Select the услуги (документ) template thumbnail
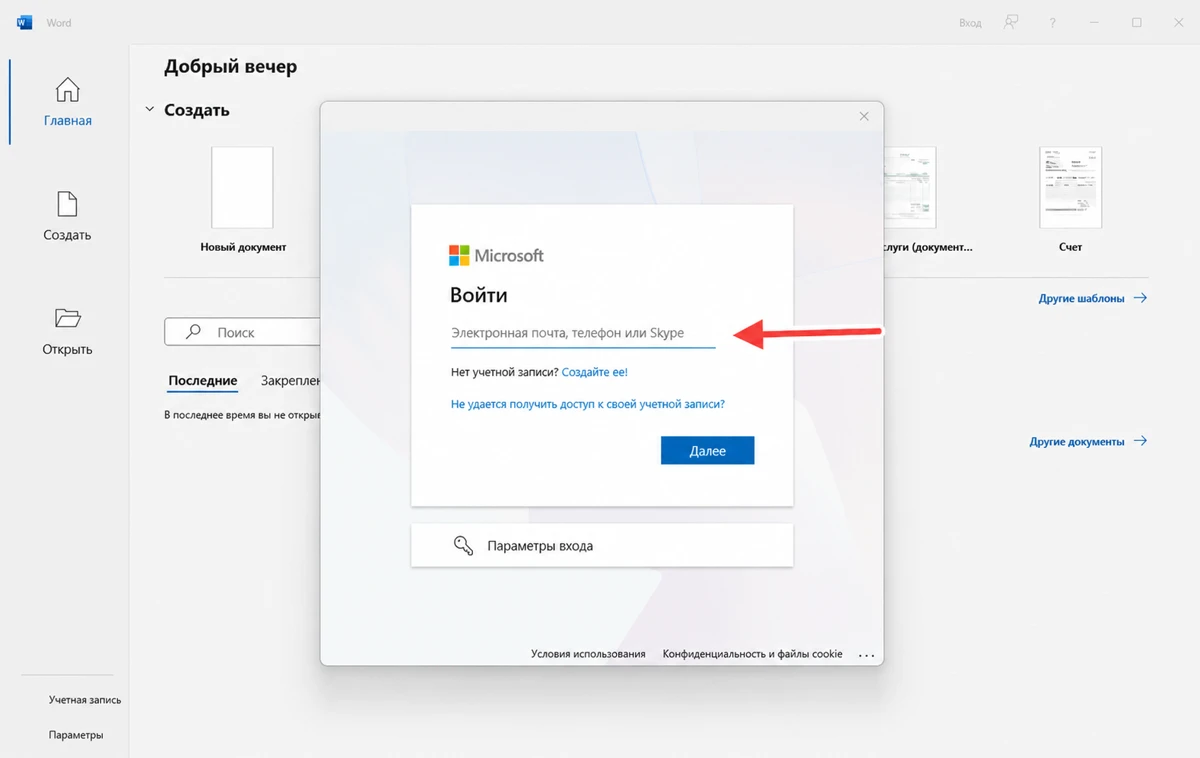Screen dimensions: 1200x758 click(x=910, y=188)
